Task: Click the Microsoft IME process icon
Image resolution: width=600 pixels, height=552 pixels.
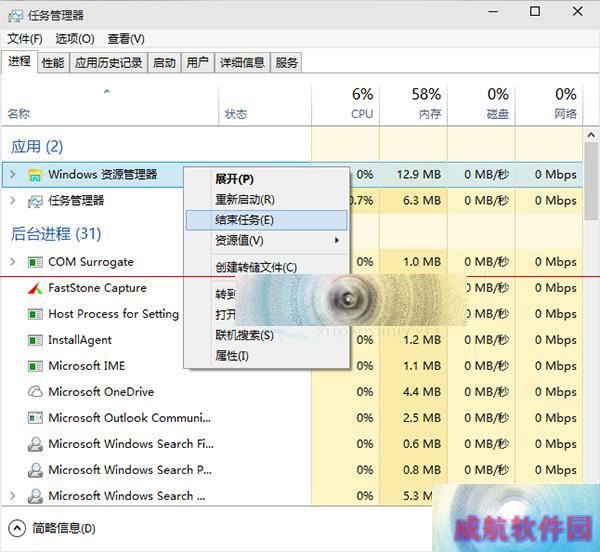Action: [35, 366]
